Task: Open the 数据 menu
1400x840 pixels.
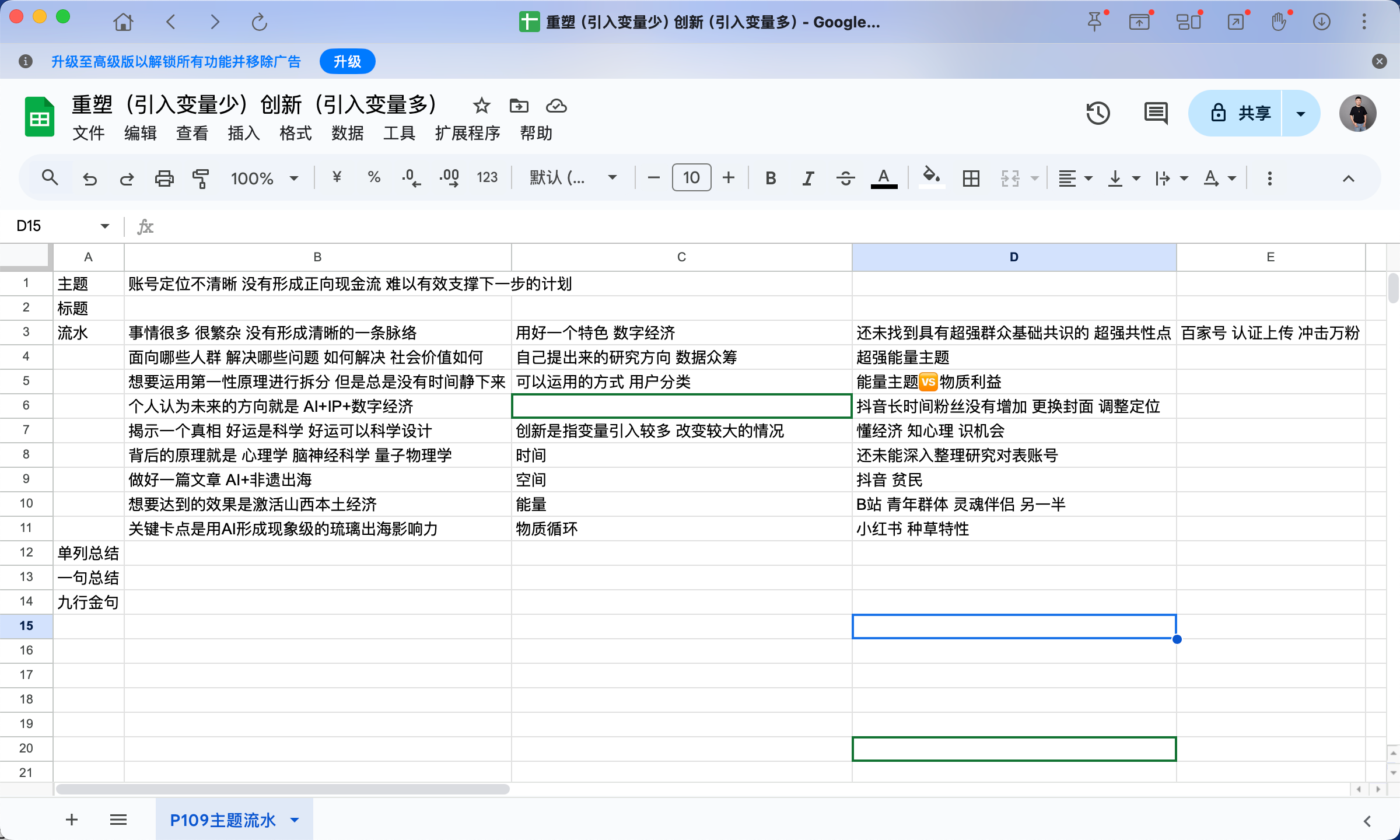Action: (x=347, y=133)
